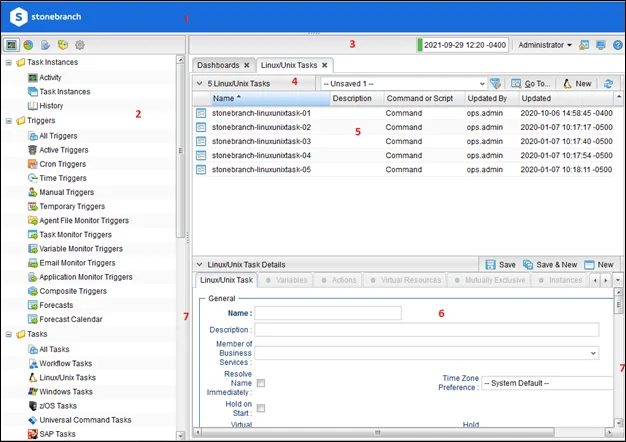Image resolution: width=626 pixels, height=442 pixels.
Task: Click the task details vertical scrollbar
Action: click(x=618, y=305)
